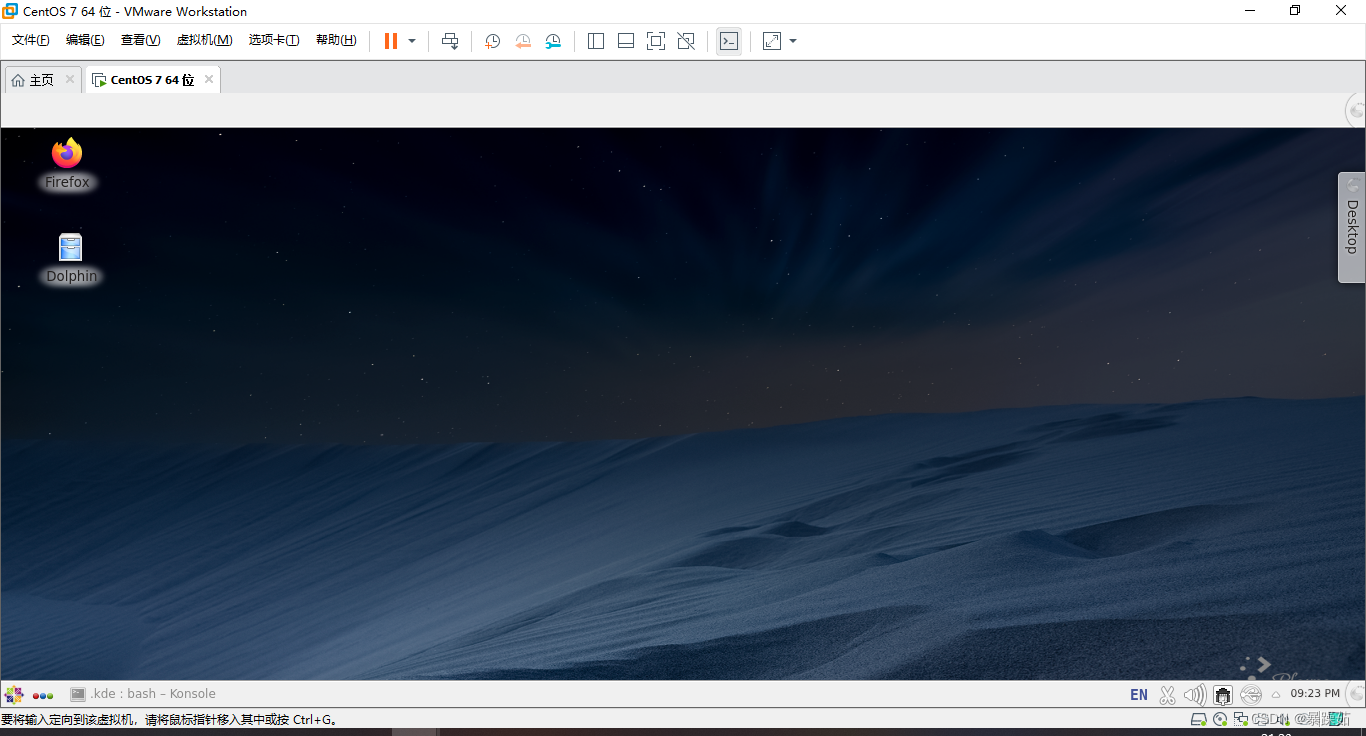Open the Firefox desktop icon

click(67, 163)
